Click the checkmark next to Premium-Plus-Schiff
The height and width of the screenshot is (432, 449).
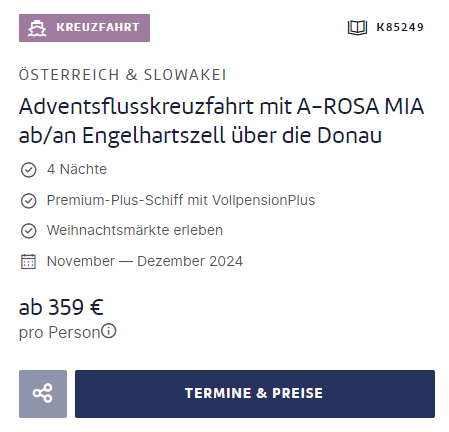click(28, 201)
